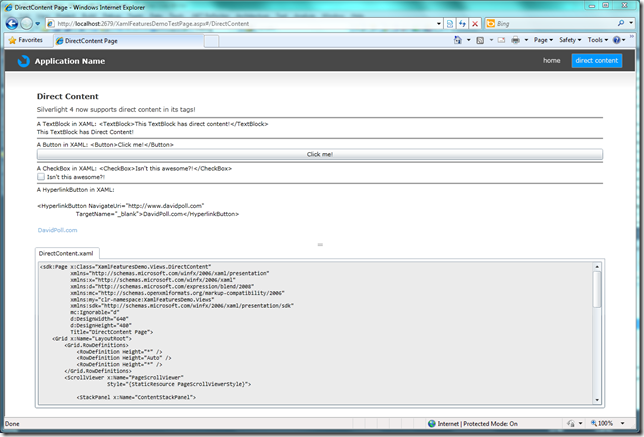The width and height of the screenshot is (644, 437).
Task: Click Internet | Protected Mode: On status text
Action: point(478,424)
